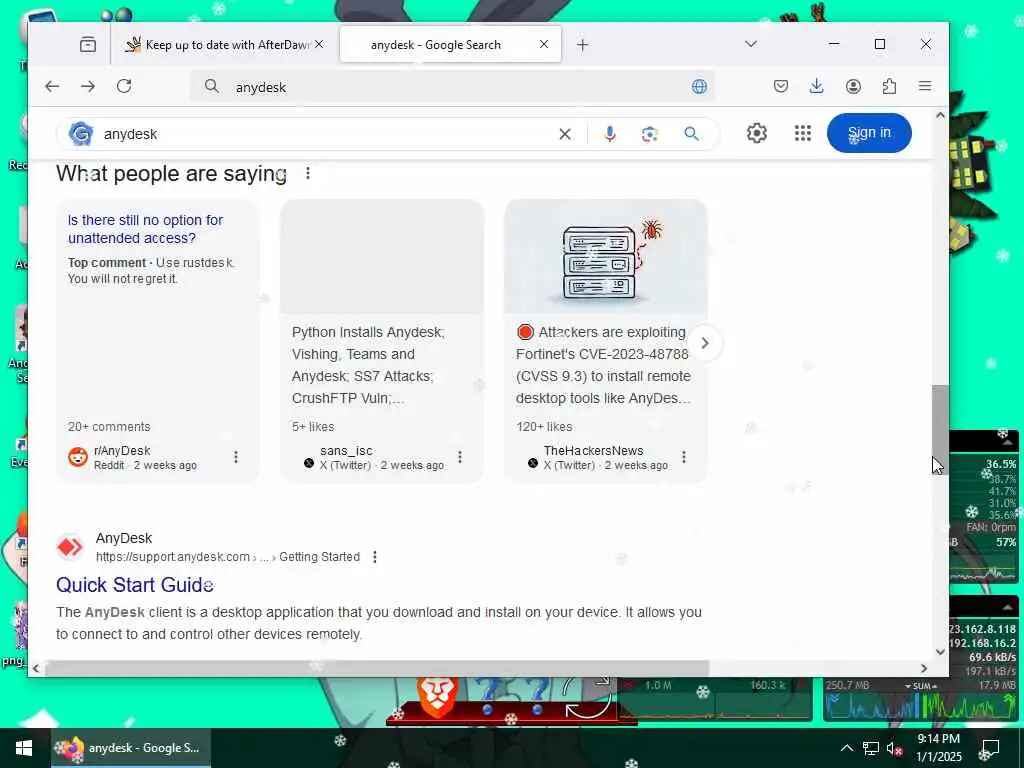Open Reddit post about unattended access

coord(145,229)
